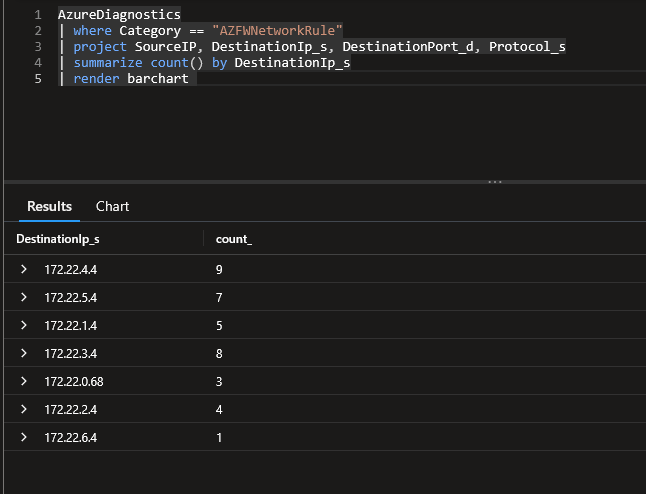Select the Results tab
The width and height of the screenshot is (646, 494).
click(x=49, y=206)
